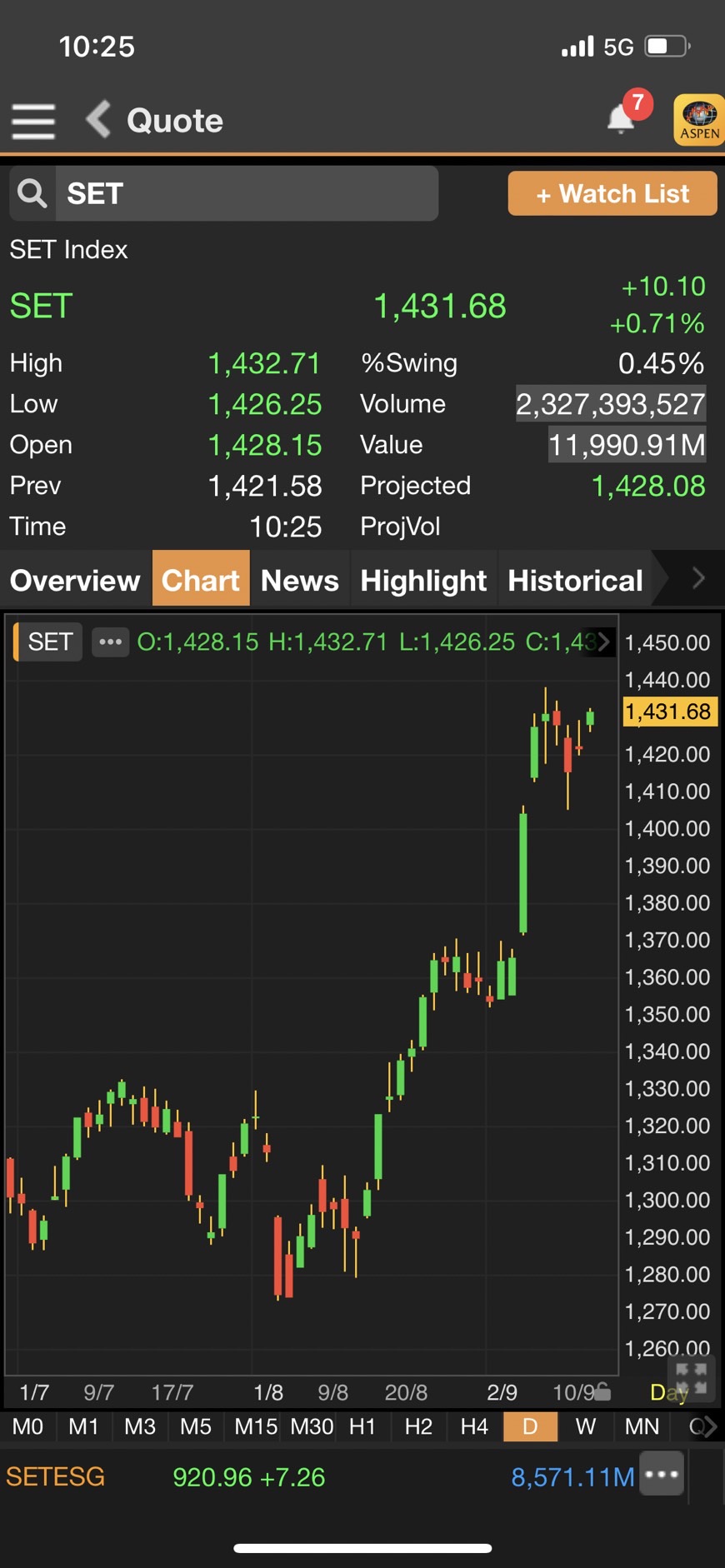Add SET to Watch List
Screen dimensions: 725x1568
[x=612, y=193]
